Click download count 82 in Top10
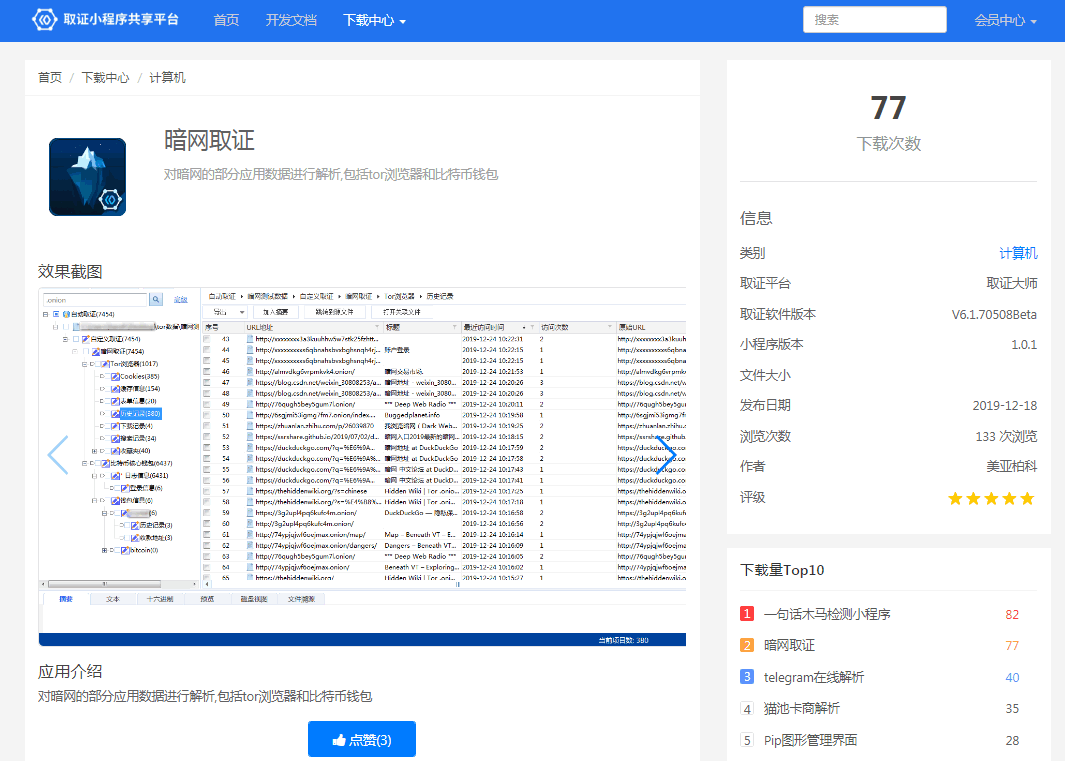The image size is (1065, 761). [x=1012, y=615]
